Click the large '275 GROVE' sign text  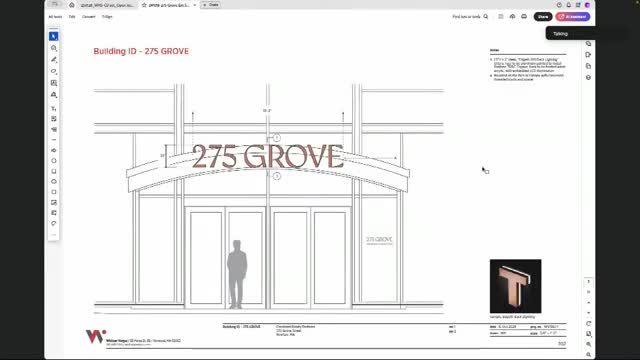tap(268, 156)
